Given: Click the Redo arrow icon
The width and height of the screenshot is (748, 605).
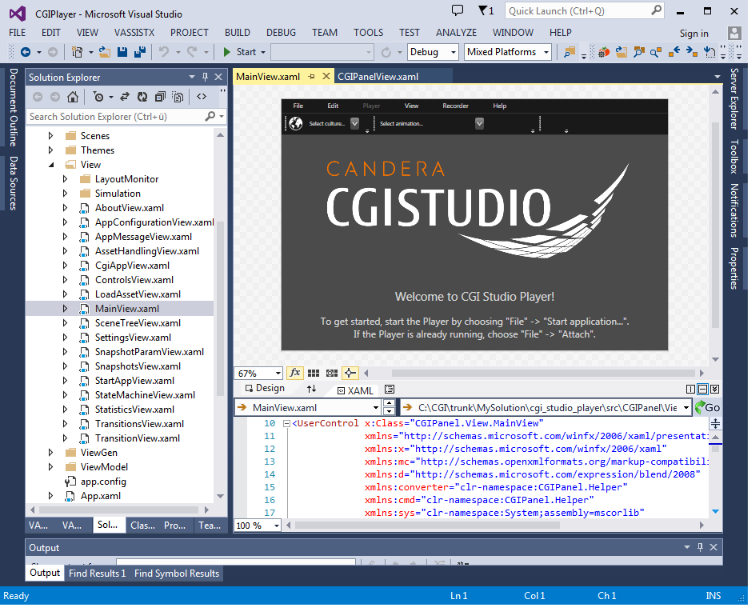Looking at the screenshot, I should (192, 52).
